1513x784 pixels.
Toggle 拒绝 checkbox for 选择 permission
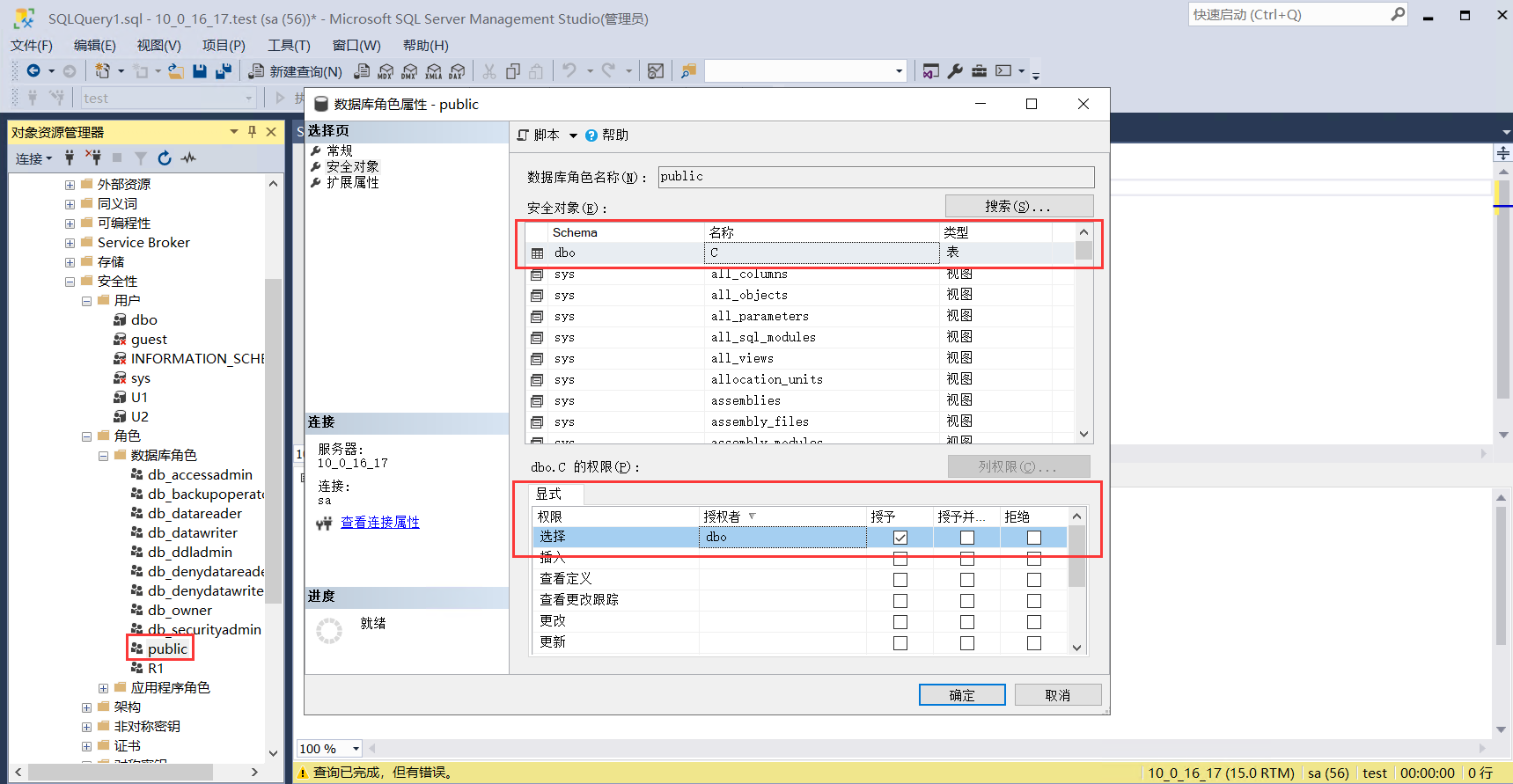point(1034,538)
